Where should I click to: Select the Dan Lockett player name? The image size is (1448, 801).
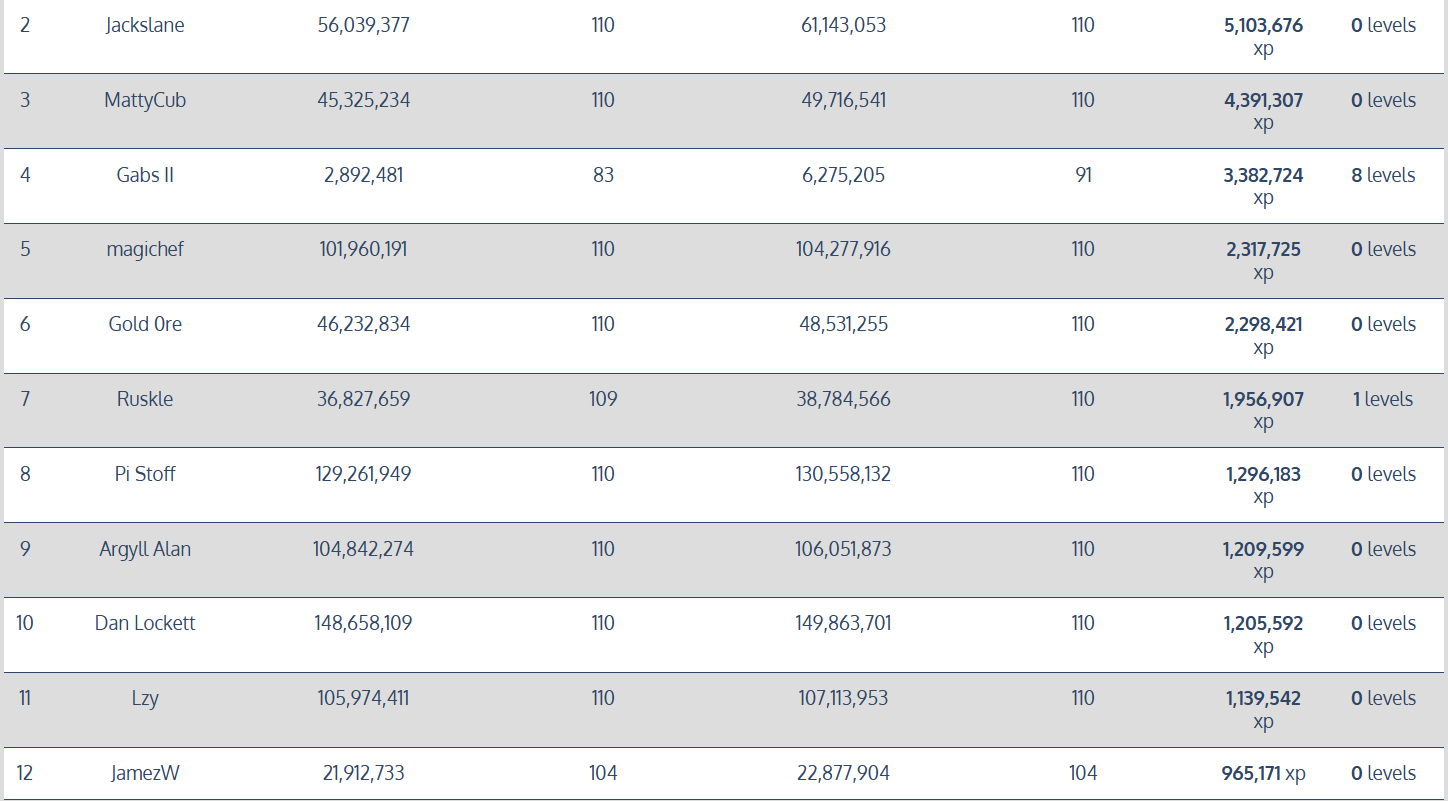pos(145,623)
